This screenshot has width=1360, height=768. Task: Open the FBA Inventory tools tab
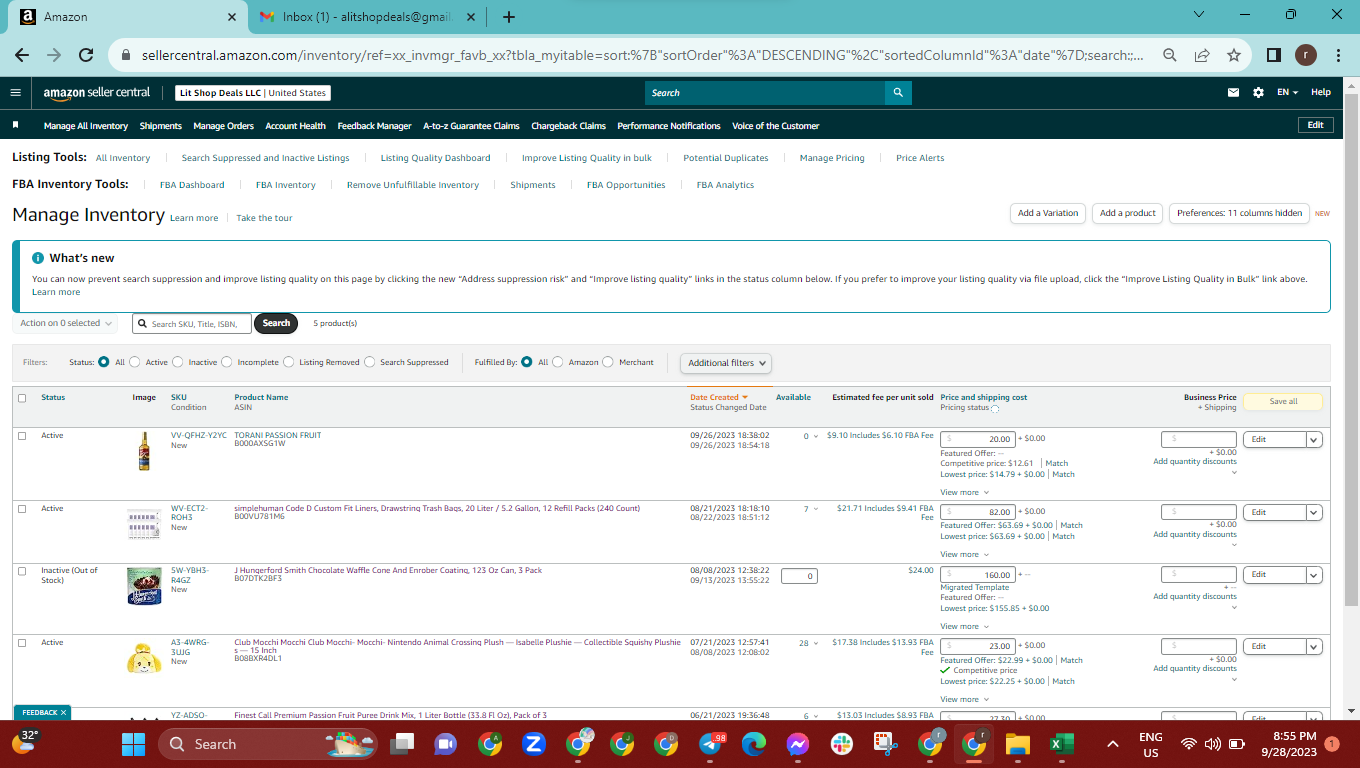(285, 185)
